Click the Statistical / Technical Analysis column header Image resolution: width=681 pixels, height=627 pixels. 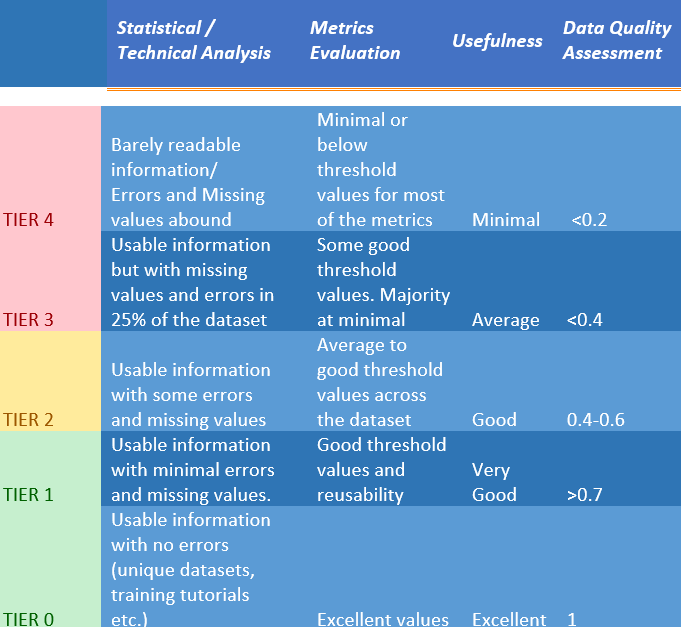point(194,41)
